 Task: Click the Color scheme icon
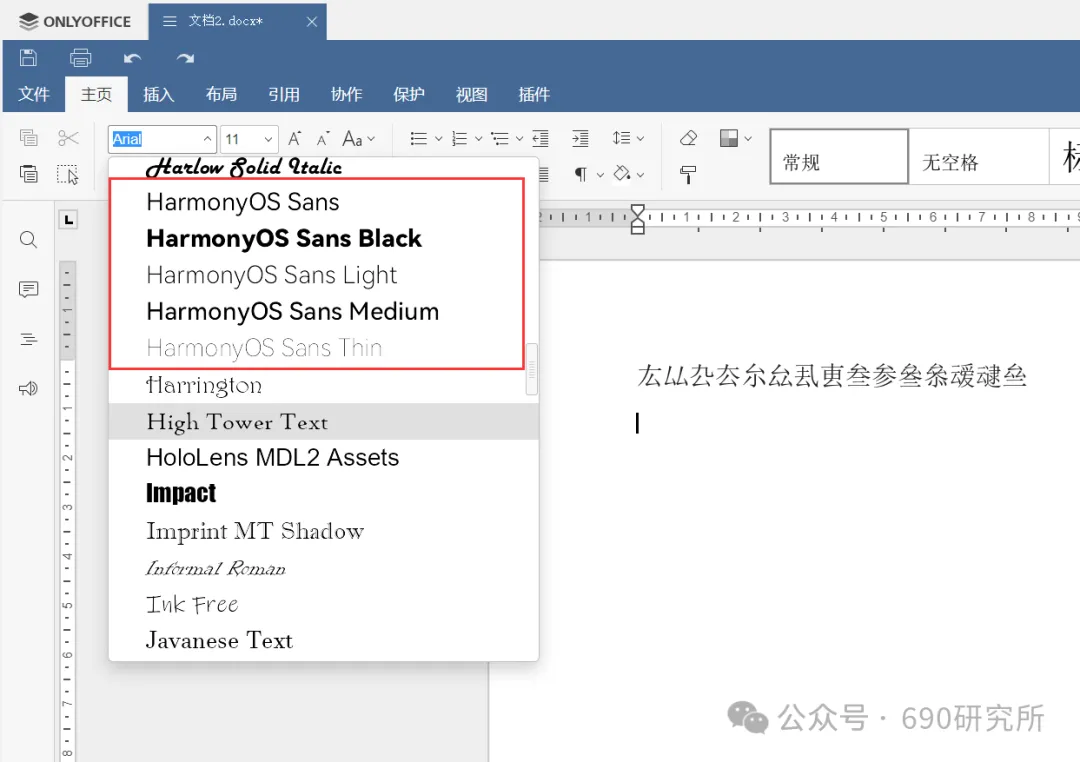(x=729, y=138)
